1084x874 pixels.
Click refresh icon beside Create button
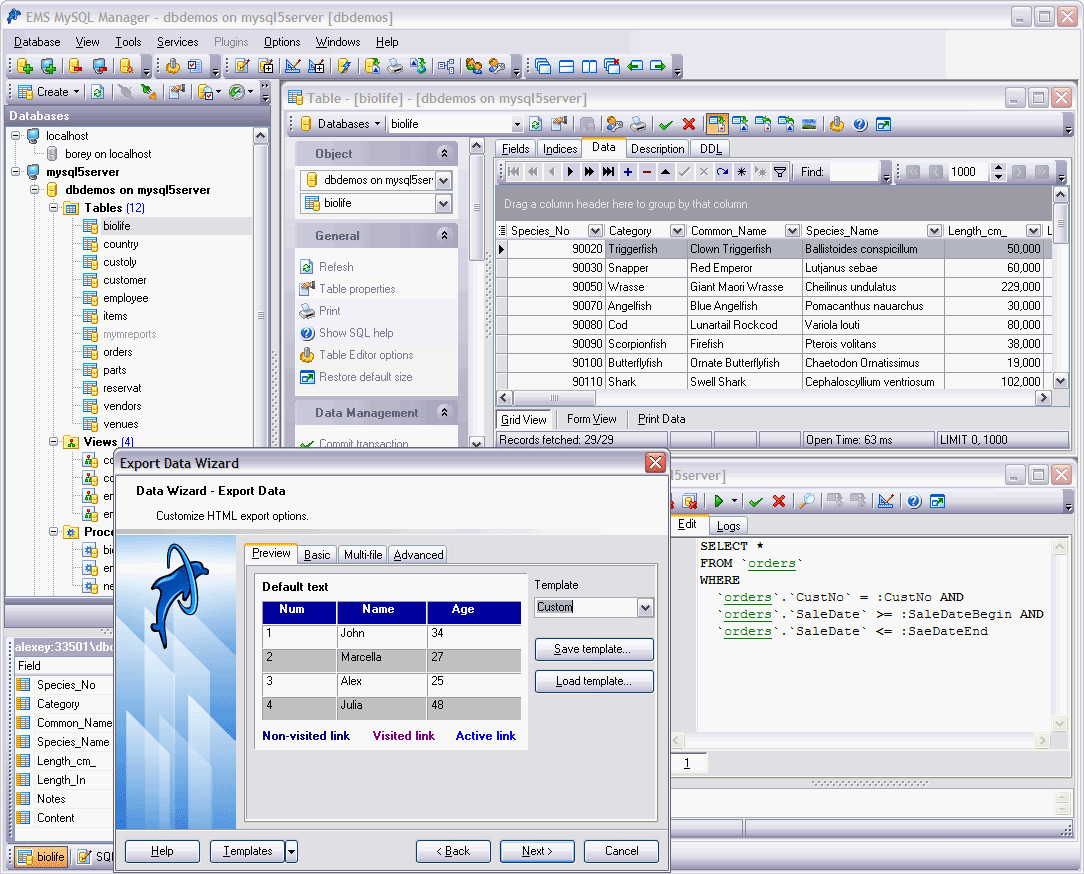point(97,92)
